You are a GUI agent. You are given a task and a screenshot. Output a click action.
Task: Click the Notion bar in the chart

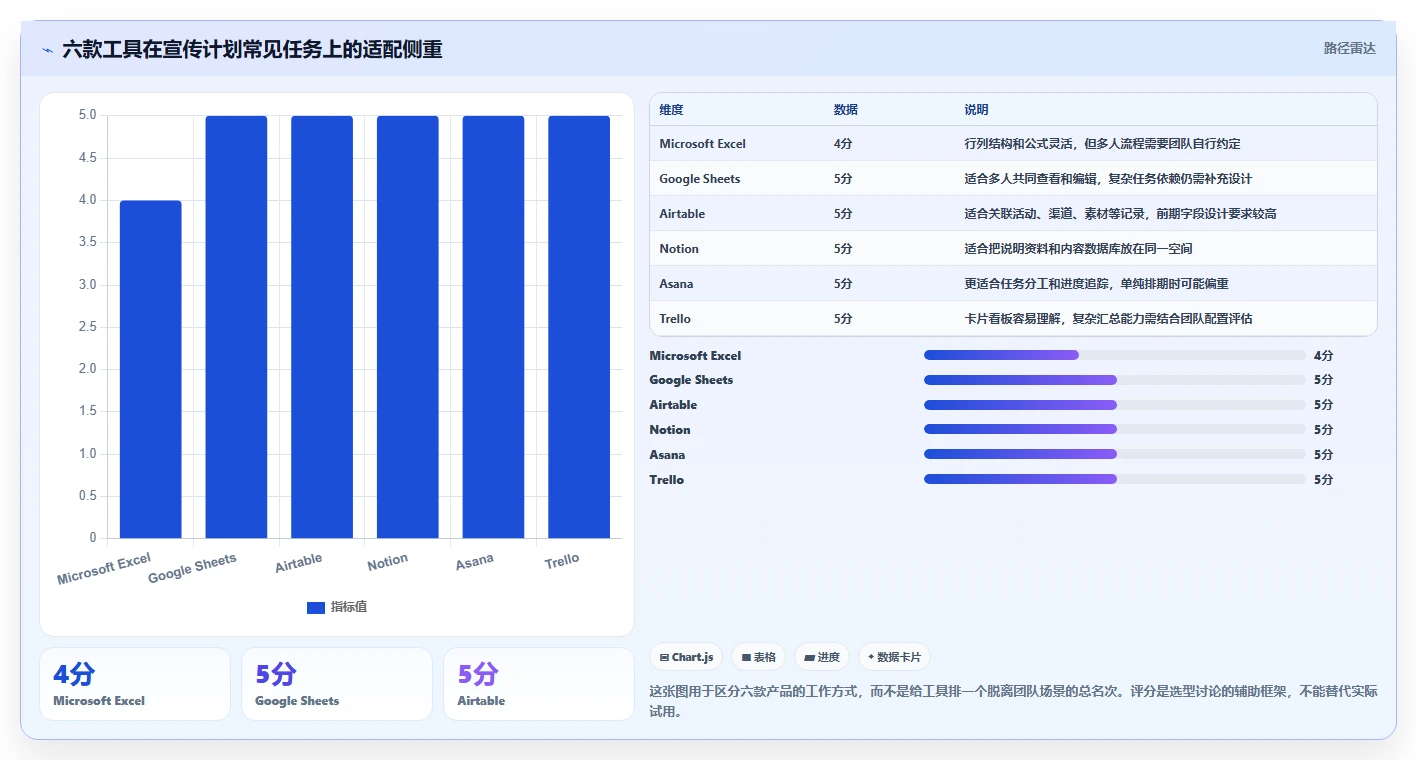[408, 327]
